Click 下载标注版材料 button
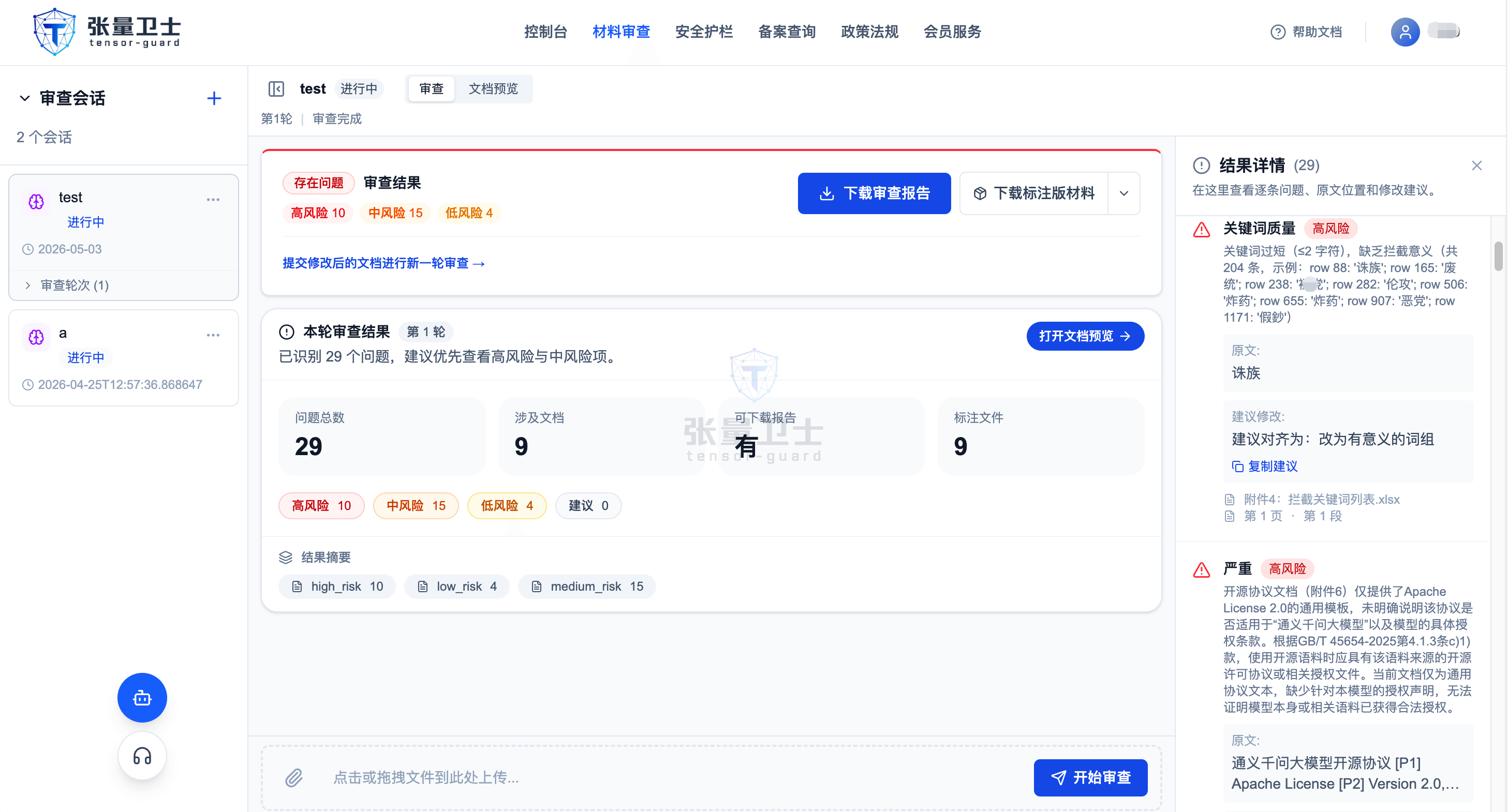Screen dimensions: 1508x812 [1034, 193]
